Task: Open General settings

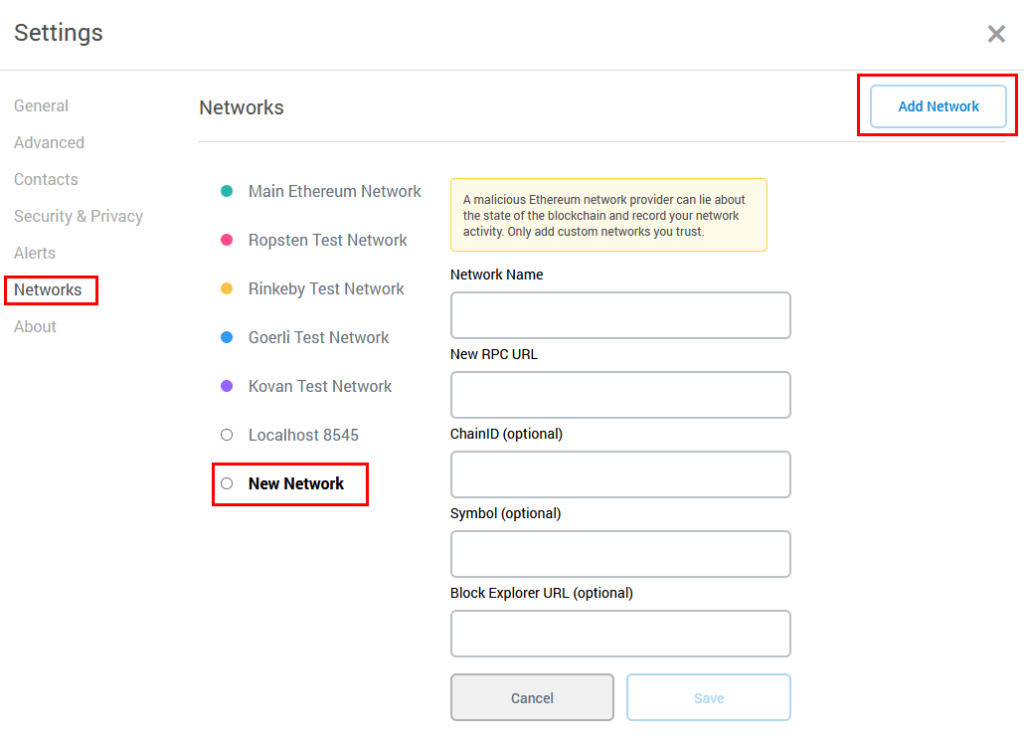Action: coord(41,105)
